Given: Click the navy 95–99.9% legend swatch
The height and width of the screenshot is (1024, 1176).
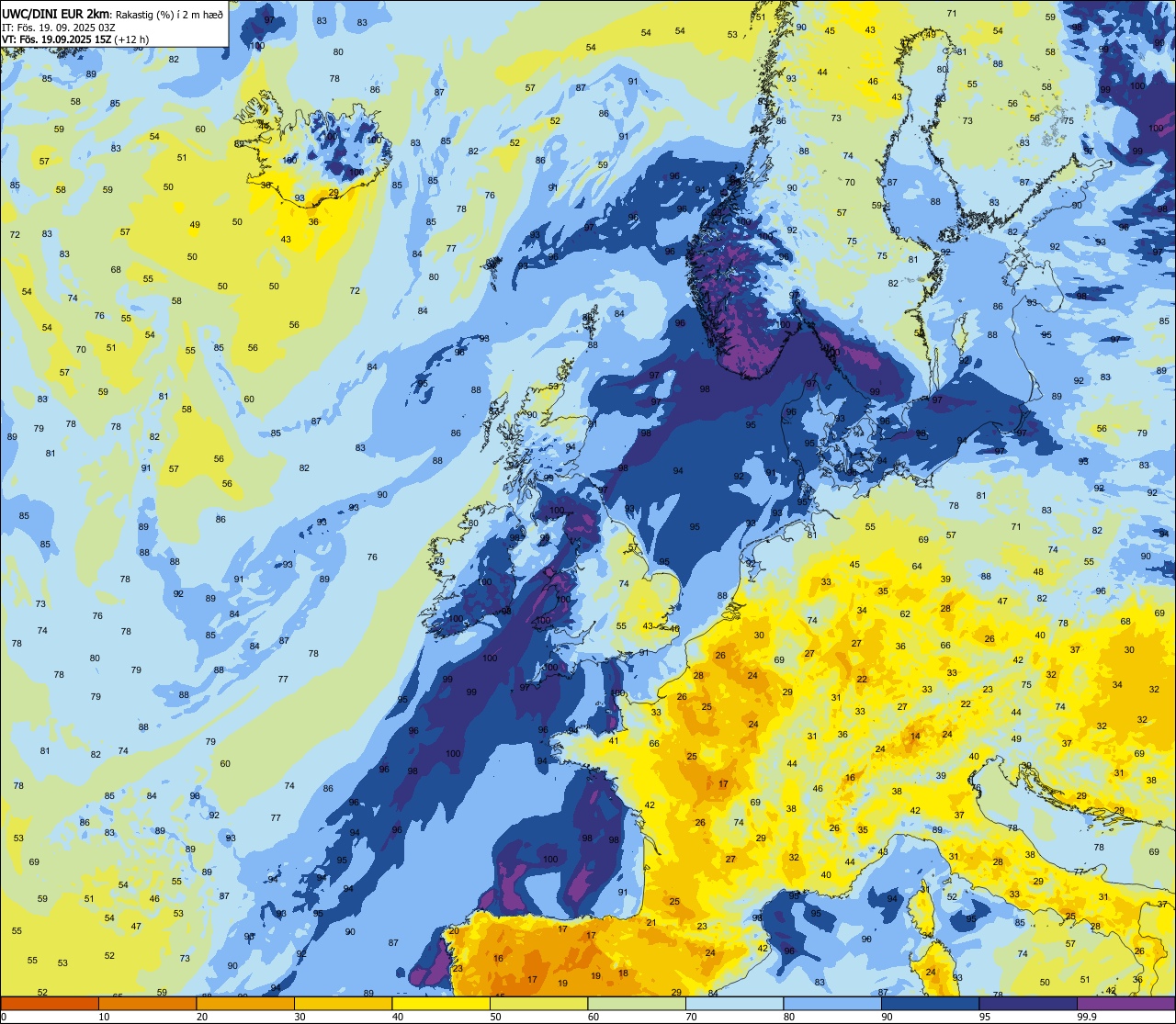Looking at the screenshot, I should 1028,1004.
